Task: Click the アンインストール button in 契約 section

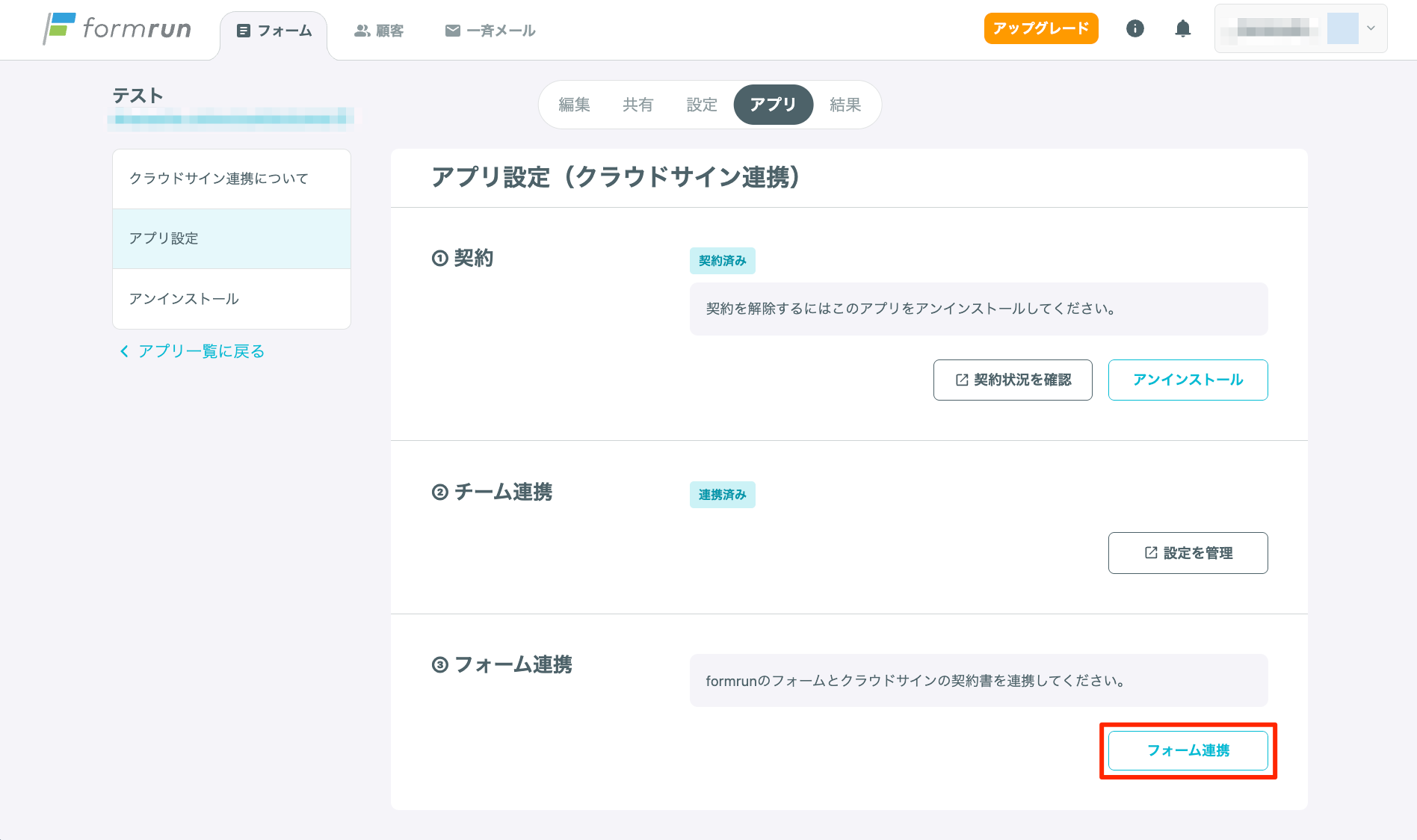Action: pyautogui.click(x=1188, y=380)
